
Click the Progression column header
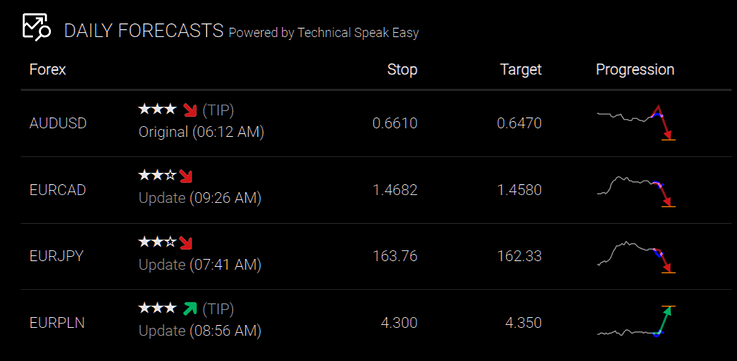click(635, 70)
